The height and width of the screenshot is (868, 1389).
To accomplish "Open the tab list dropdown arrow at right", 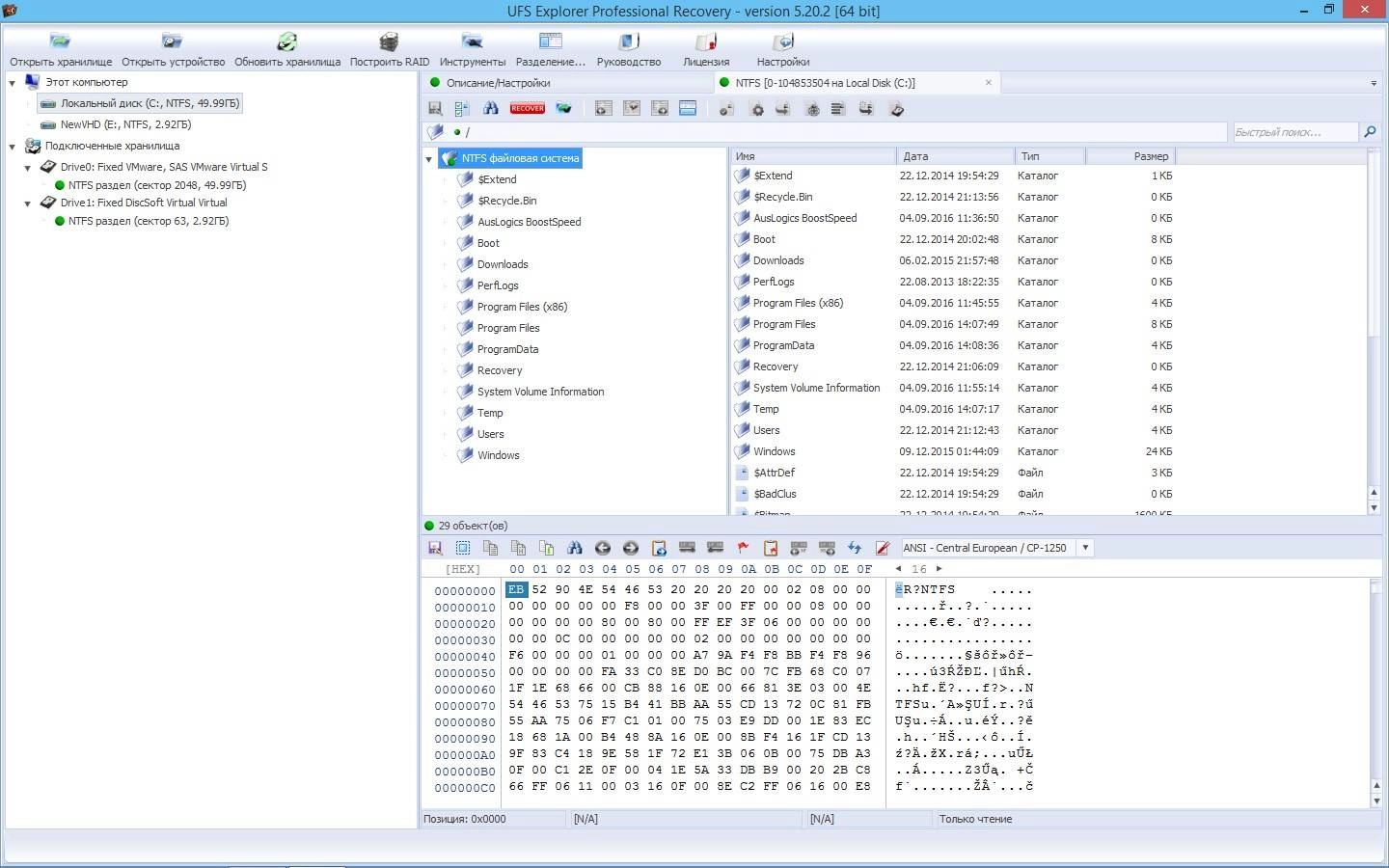I will (1374, 84).
